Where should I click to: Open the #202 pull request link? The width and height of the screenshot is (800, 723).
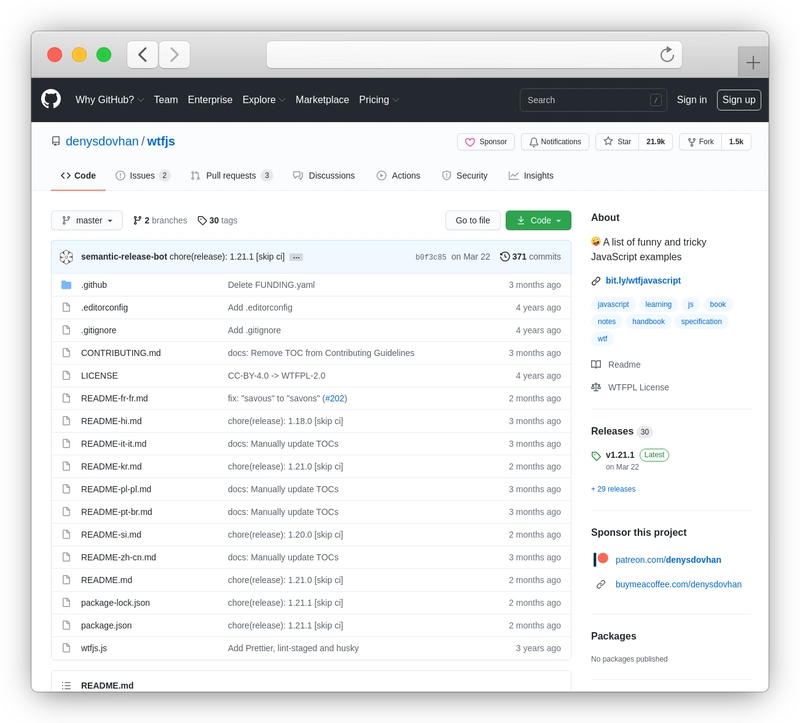[x=335, y=398]
